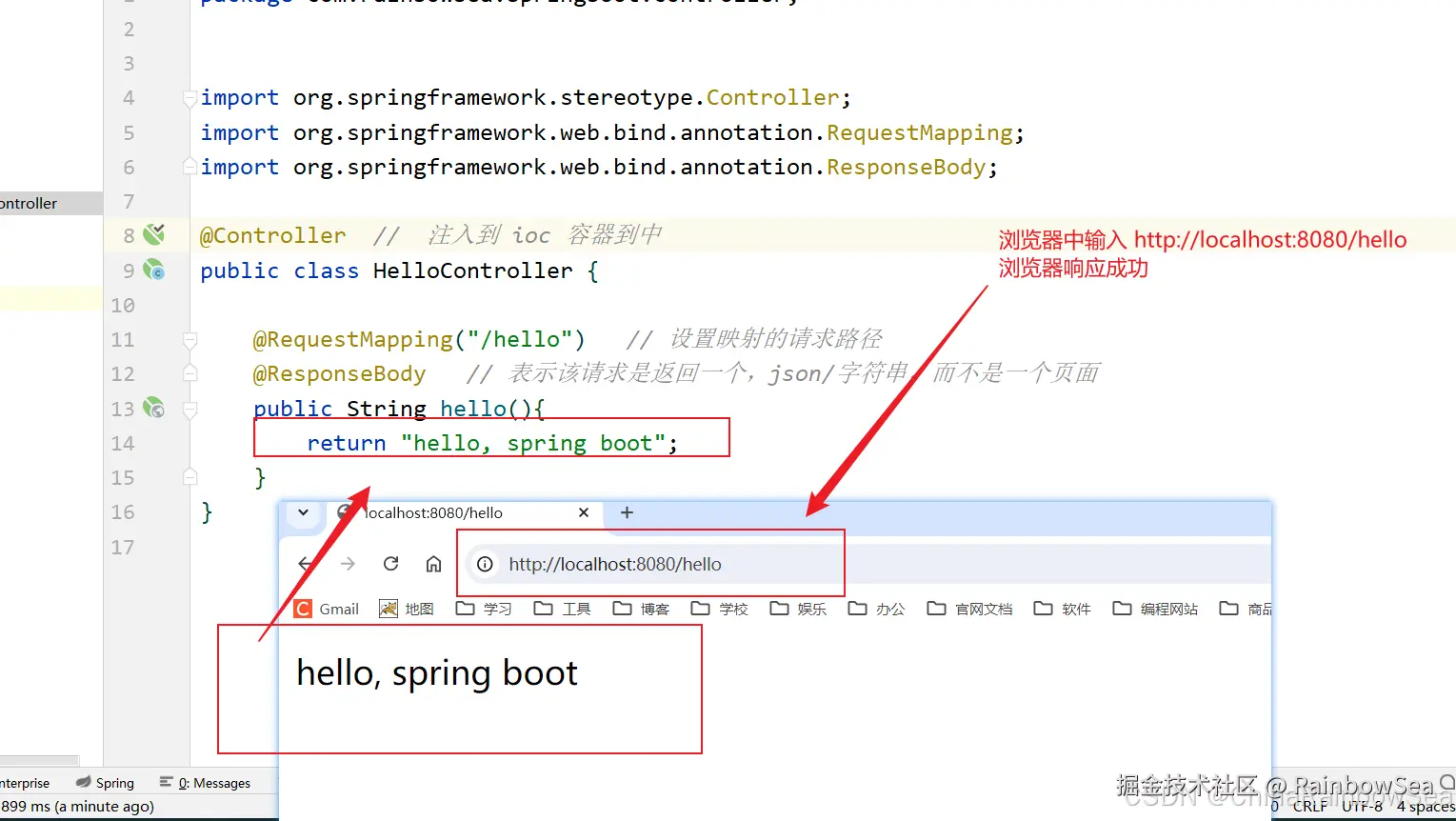Change the 4 spaces indent setting
1456x821 pixels.
[1426, 806]
